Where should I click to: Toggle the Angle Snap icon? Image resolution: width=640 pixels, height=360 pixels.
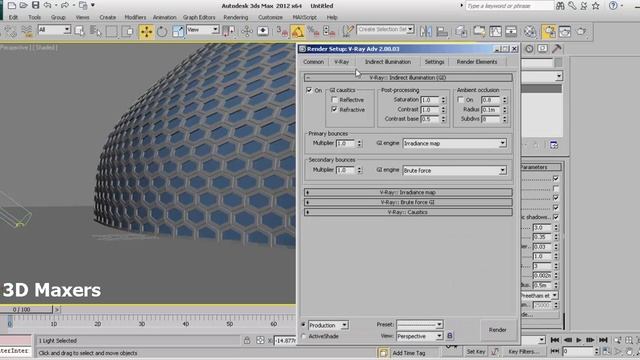(x=298, y=31)
